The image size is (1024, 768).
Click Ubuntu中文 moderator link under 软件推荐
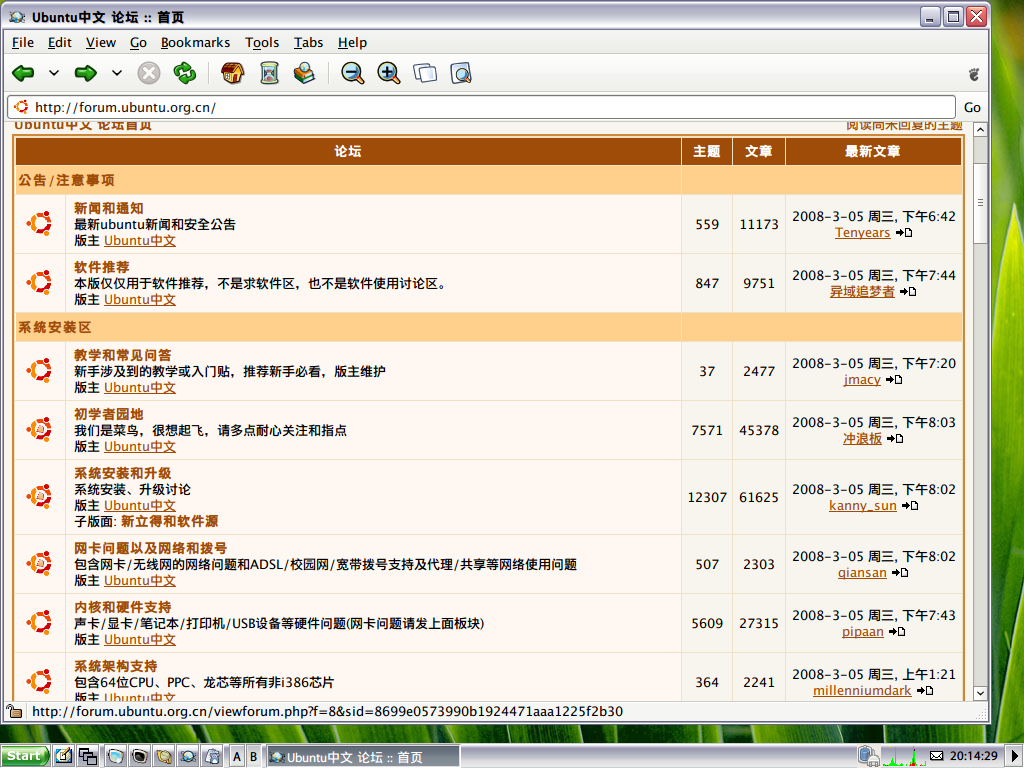140,300
